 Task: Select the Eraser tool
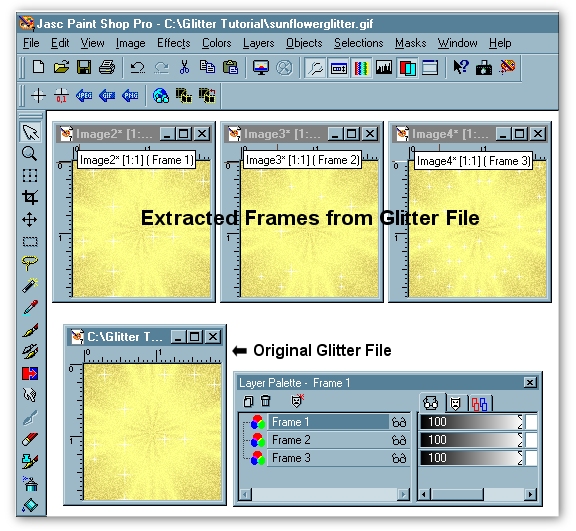[29, 439]
